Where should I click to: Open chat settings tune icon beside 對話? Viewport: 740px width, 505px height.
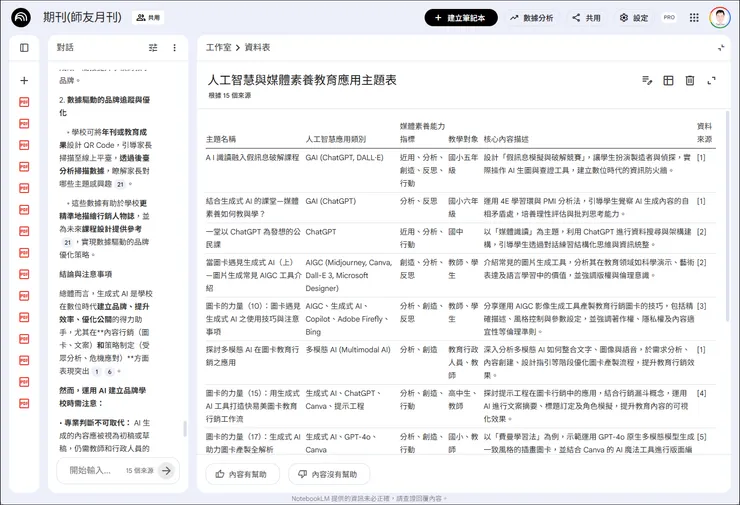click(153, 48)
